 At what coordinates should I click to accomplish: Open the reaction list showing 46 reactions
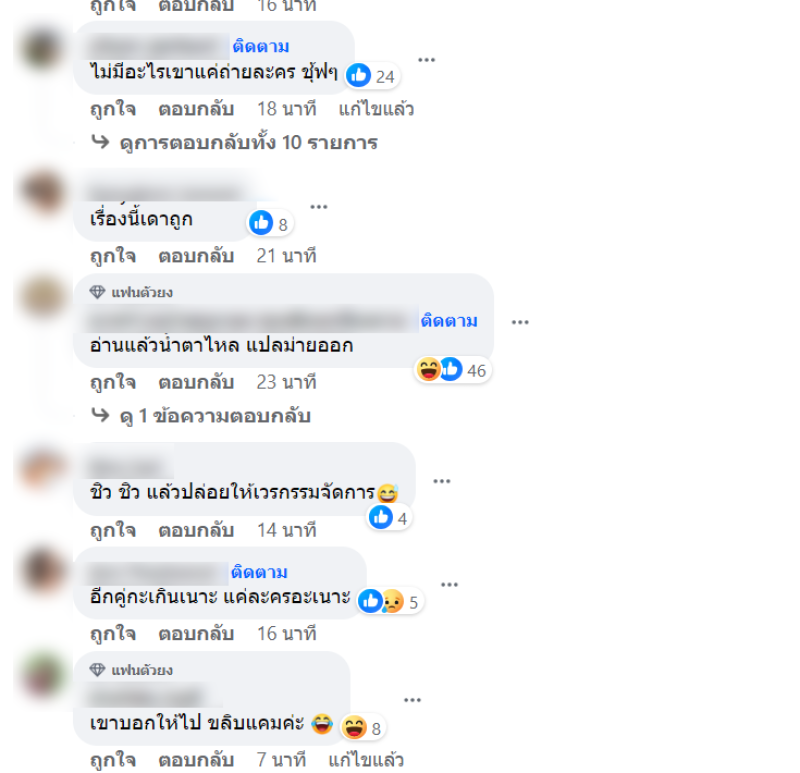452,370
